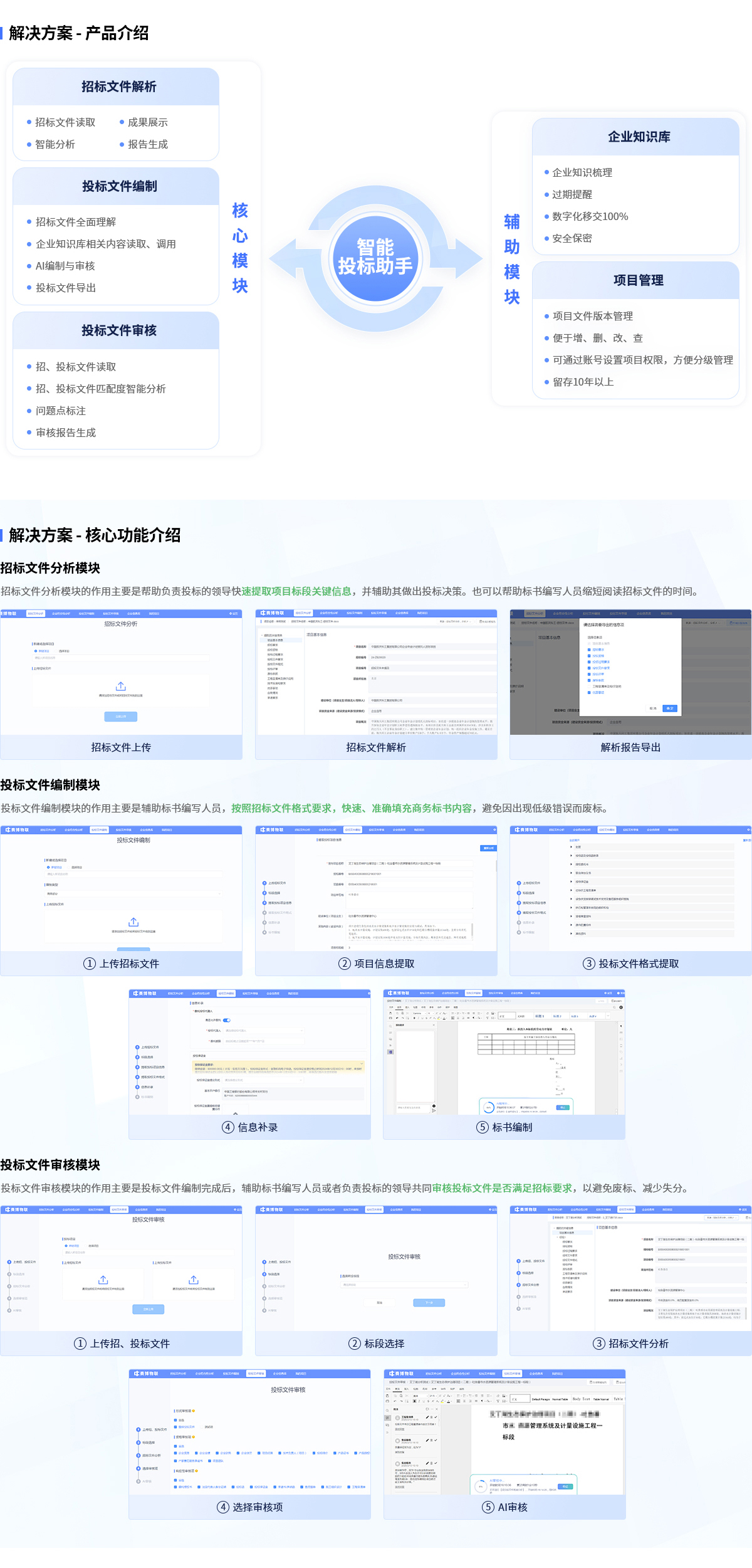Toggle the blue switch in 信息补录 screenshot
This screenshot has width=752, height=1568.
coord(227,1020)
